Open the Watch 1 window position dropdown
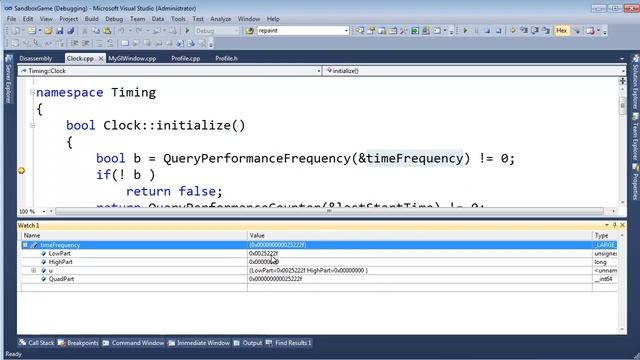Screen dimensions: 640x360 (607, 225)
